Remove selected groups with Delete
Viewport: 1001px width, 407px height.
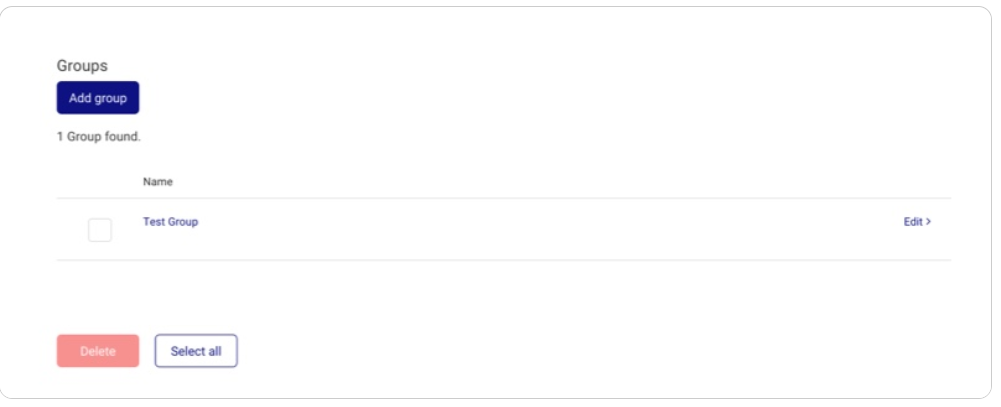point(98,351)
